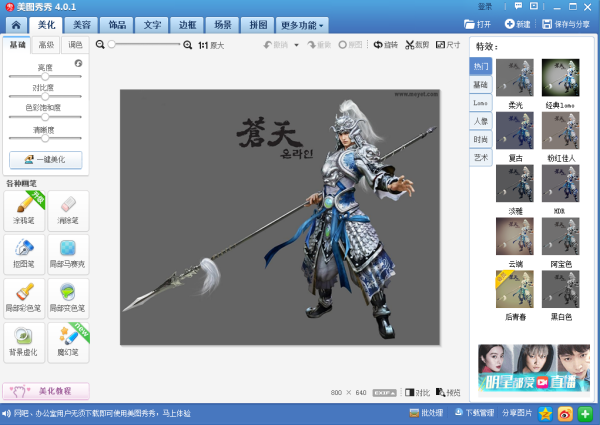600x425 pixels.
Task: Expand the 更多功能 dropdown
Action: pyautogui.click(x=302, y=25)
